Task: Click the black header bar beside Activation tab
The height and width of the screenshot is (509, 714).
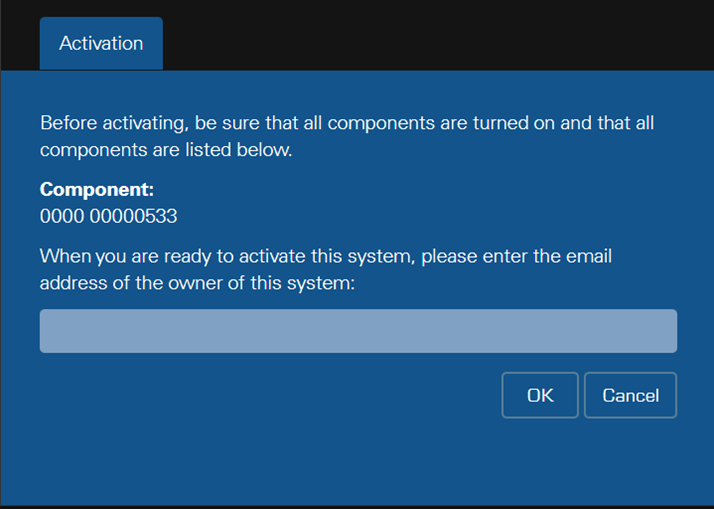Action: point(440,35)
